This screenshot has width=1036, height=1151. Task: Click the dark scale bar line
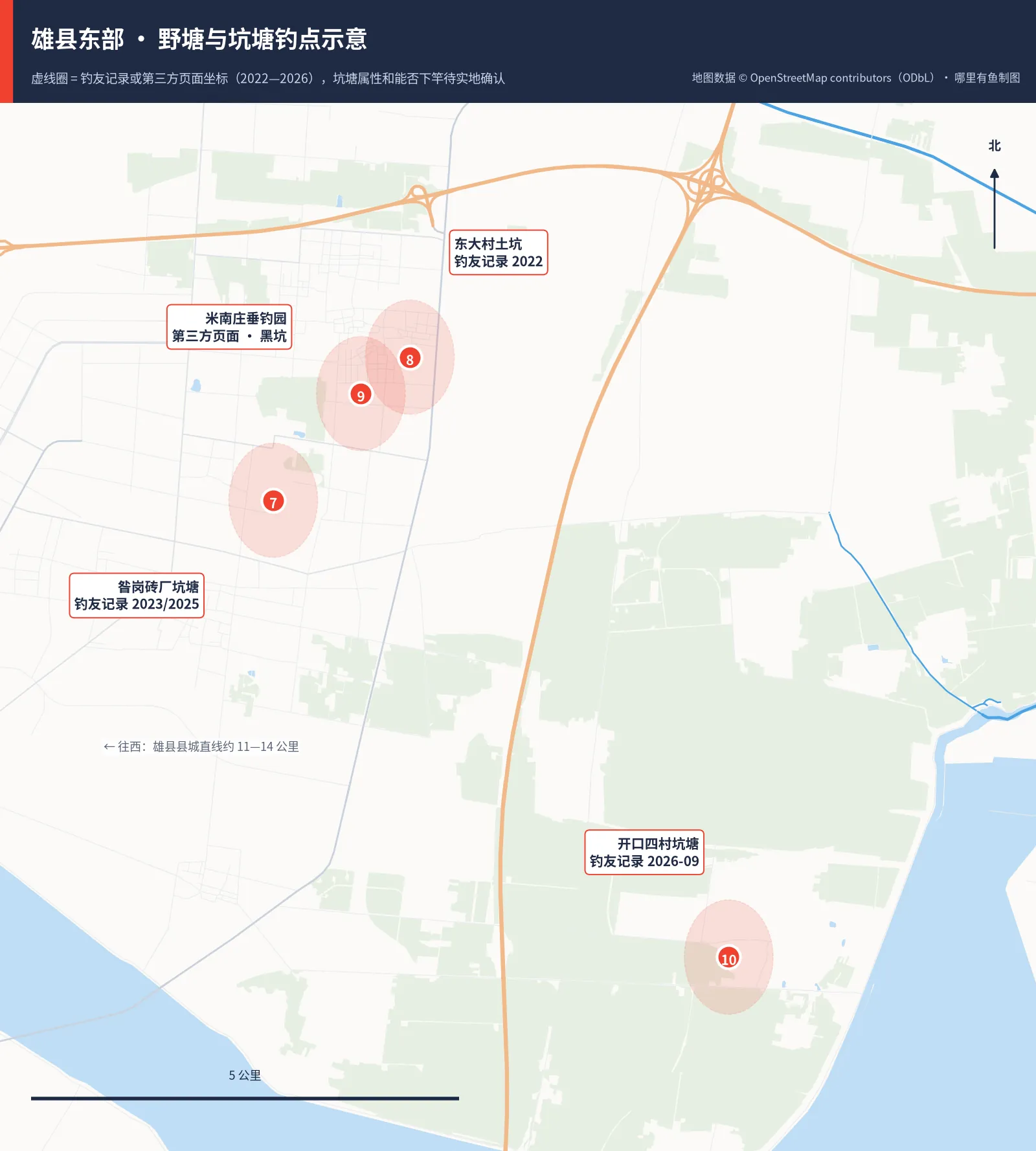click(x=245, y=1098)
